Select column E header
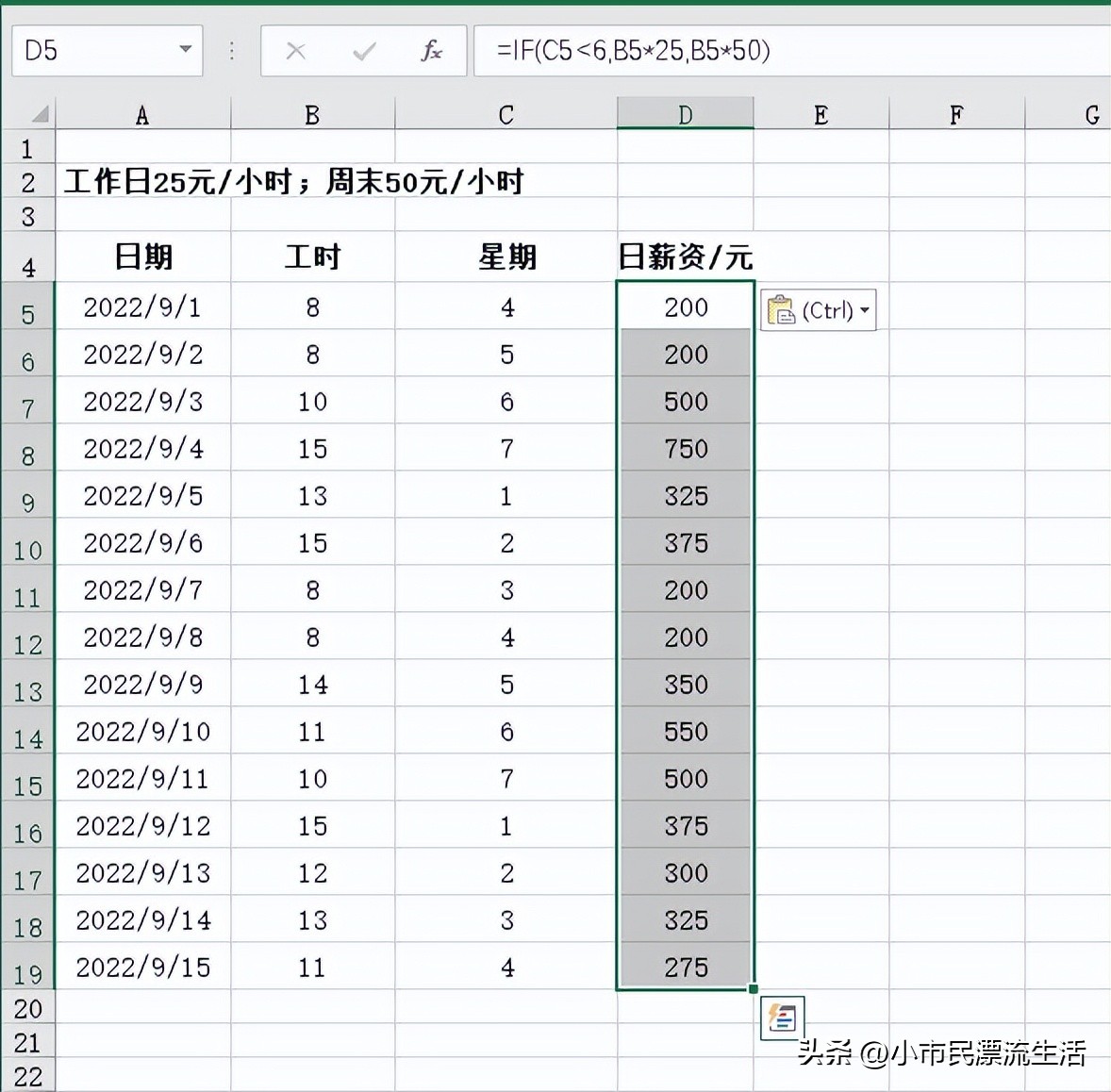The height and width of the screenshot is (1092, 1111). (821, 114)
